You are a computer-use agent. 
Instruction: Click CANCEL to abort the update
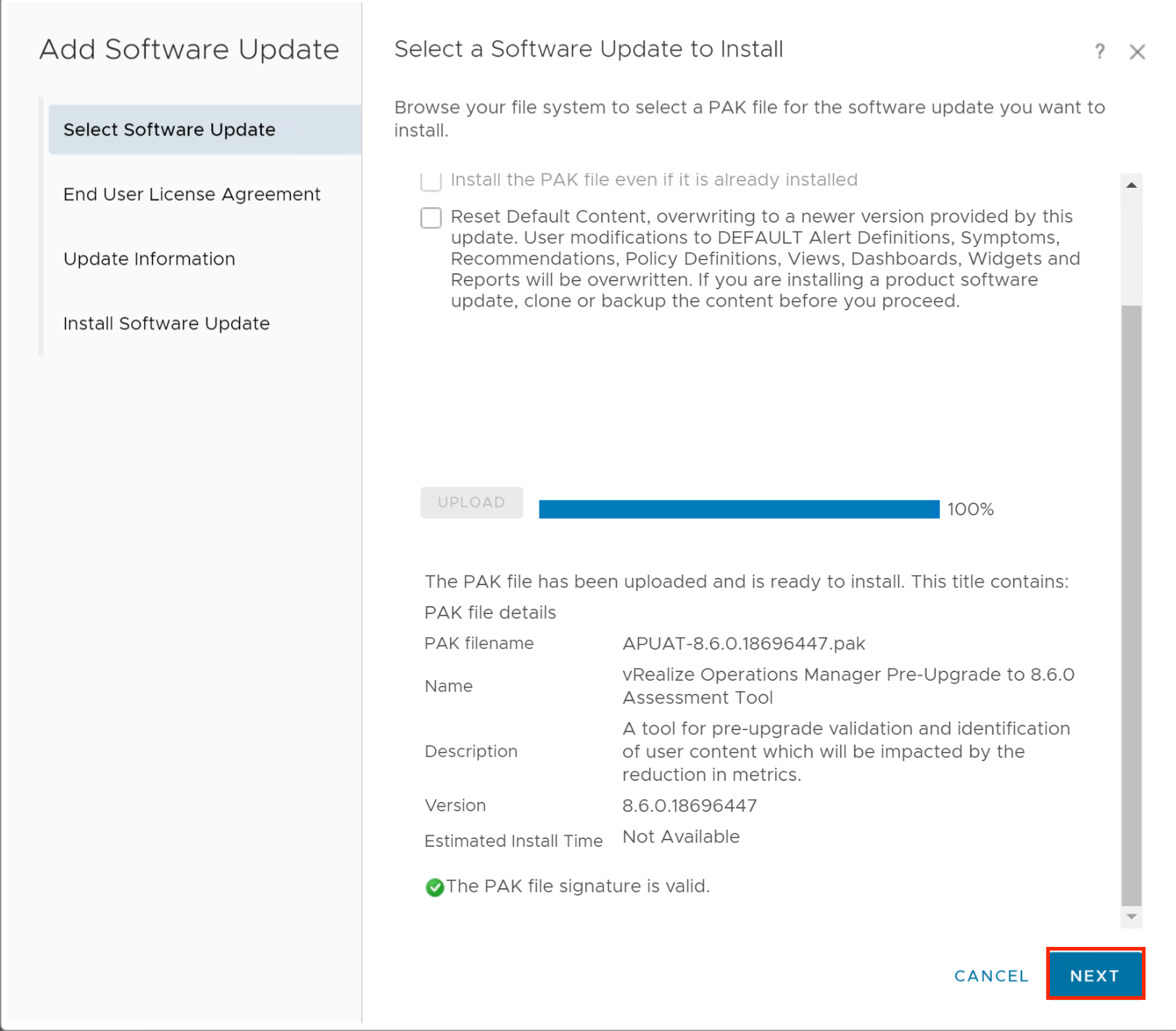click(991, 976)
